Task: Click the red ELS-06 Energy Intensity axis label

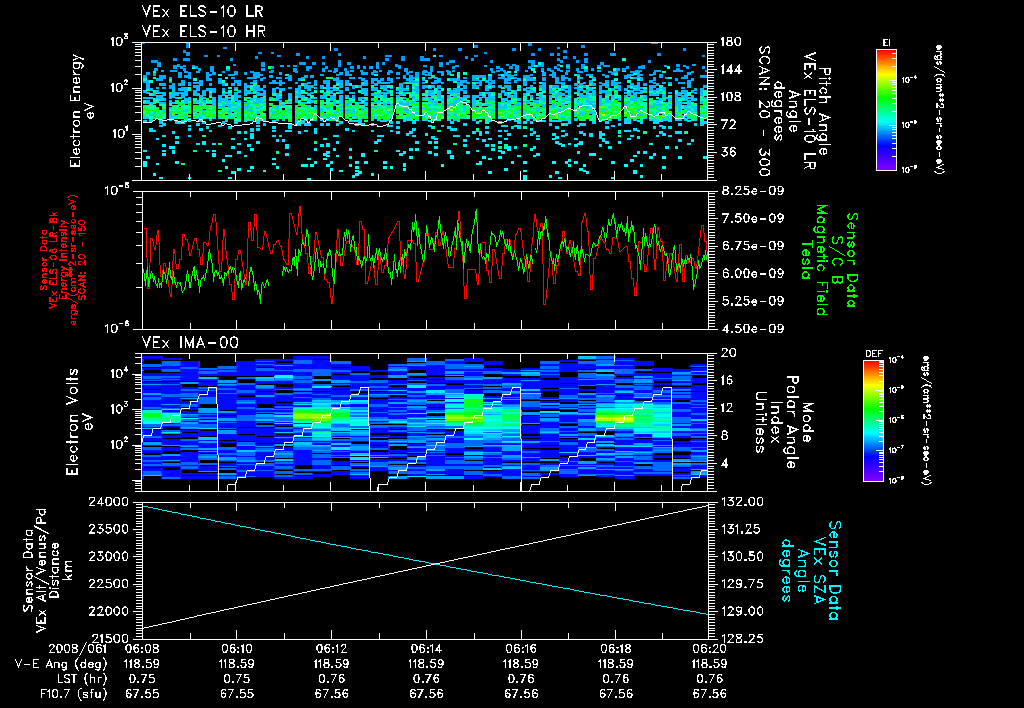Action: pyautogui.click(x=63, y=260)
